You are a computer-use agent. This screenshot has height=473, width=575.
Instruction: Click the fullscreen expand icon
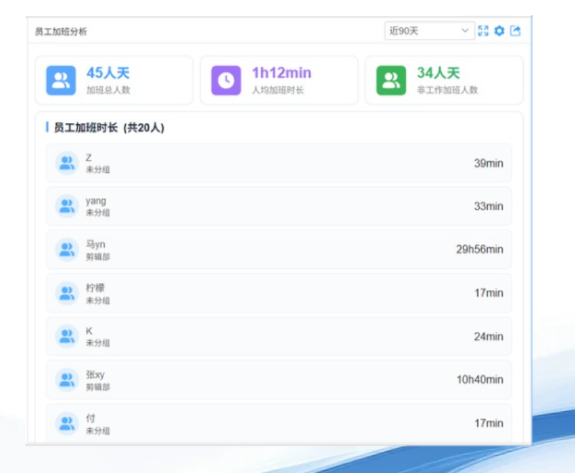tap(483, 31)
